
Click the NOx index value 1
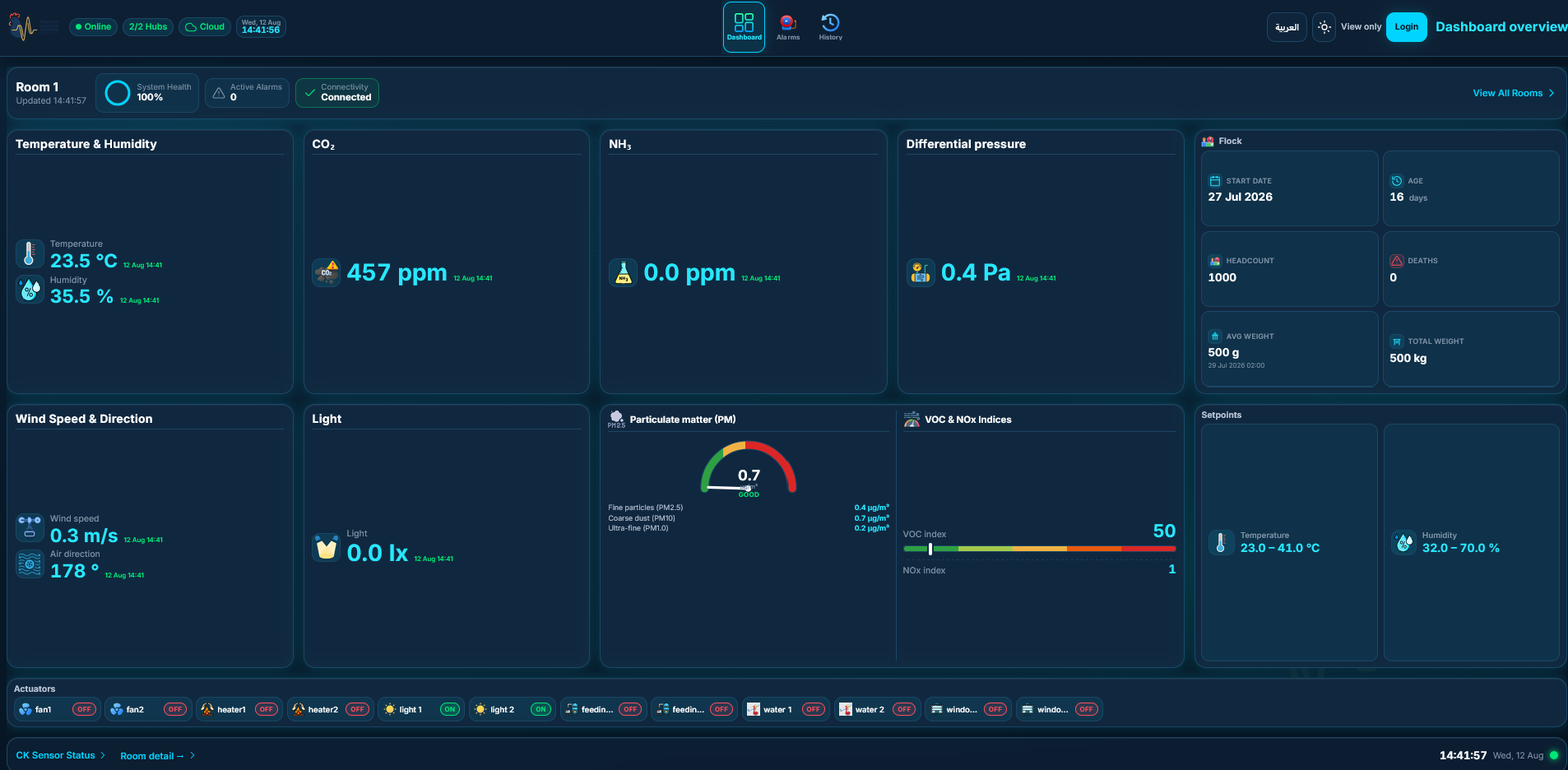point(1172,569)
